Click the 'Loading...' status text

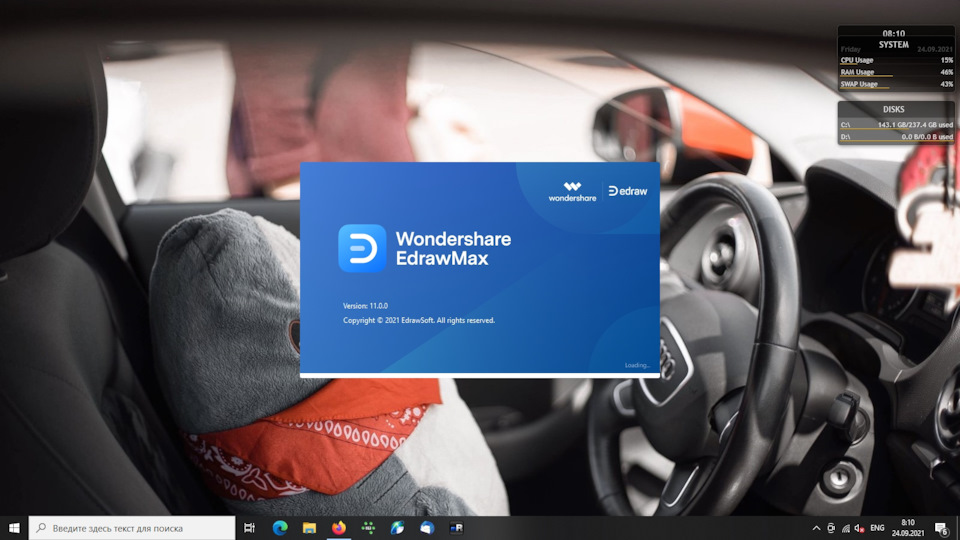(637, 366)
